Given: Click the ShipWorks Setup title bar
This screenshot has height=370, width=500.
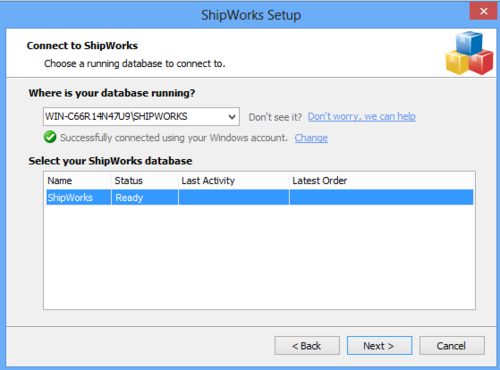Looking at the screenshot, I should tap(251, 15).
